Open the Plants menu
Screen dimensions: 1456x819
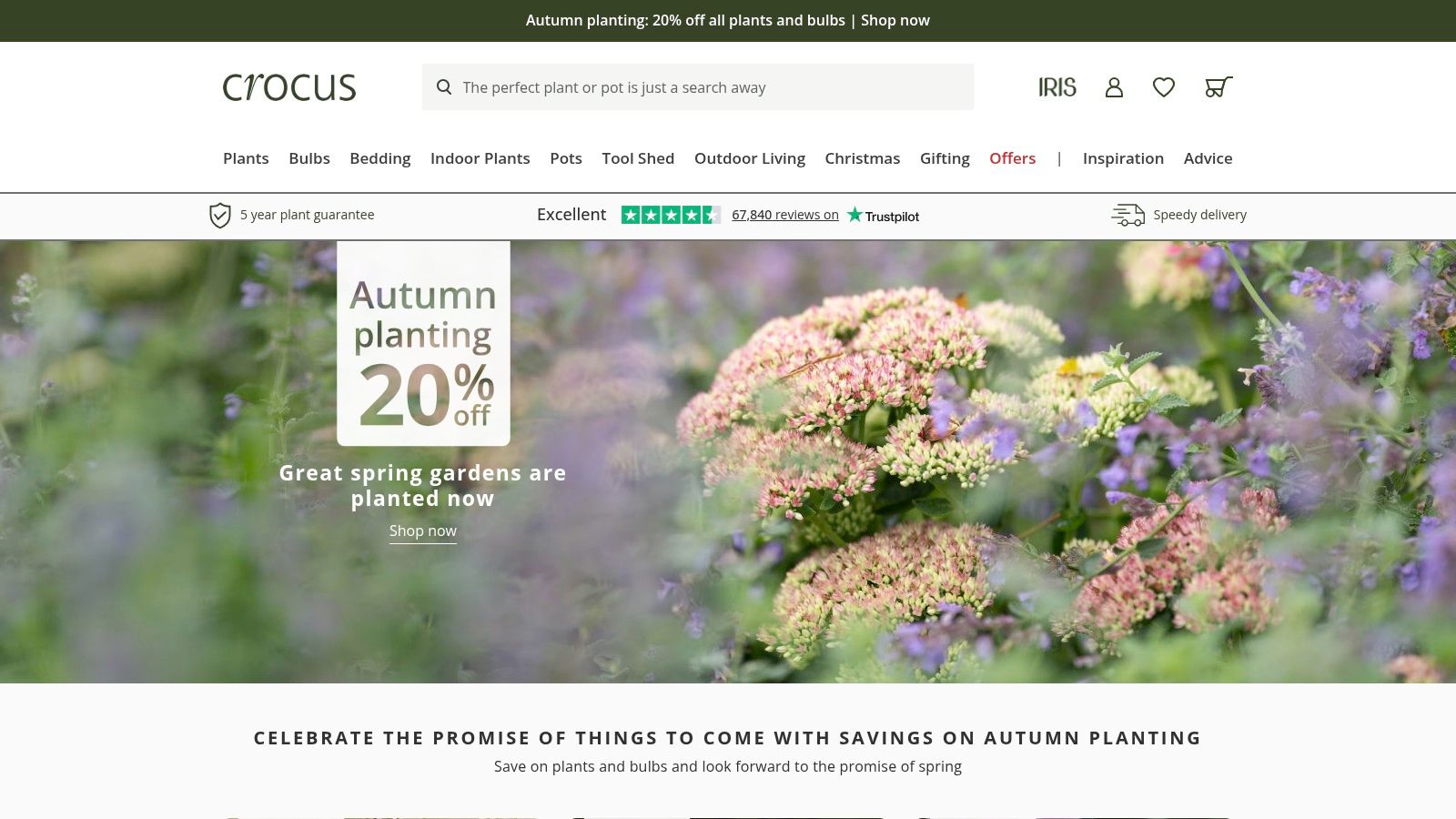click(246, 158)
